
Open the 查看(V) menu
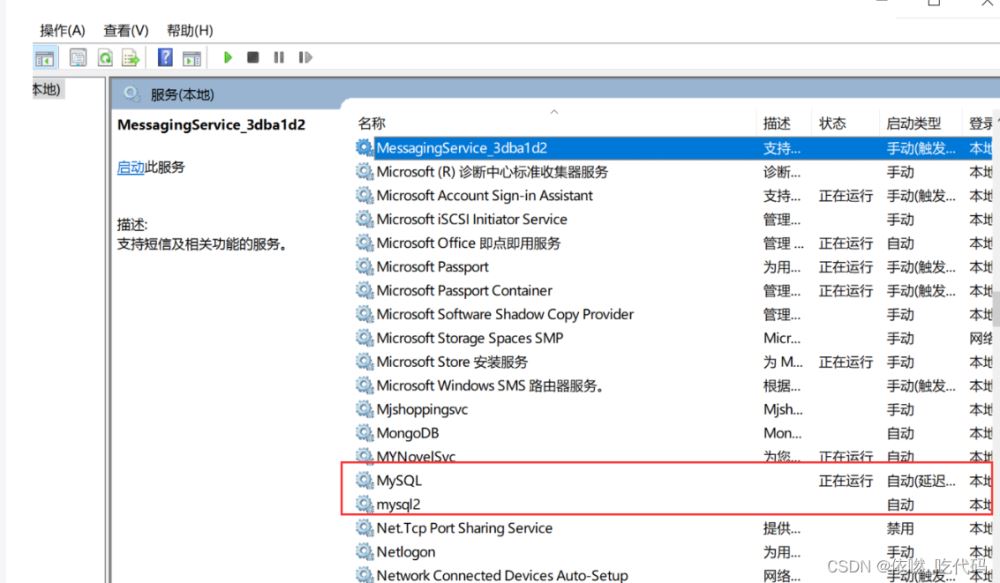126,31
